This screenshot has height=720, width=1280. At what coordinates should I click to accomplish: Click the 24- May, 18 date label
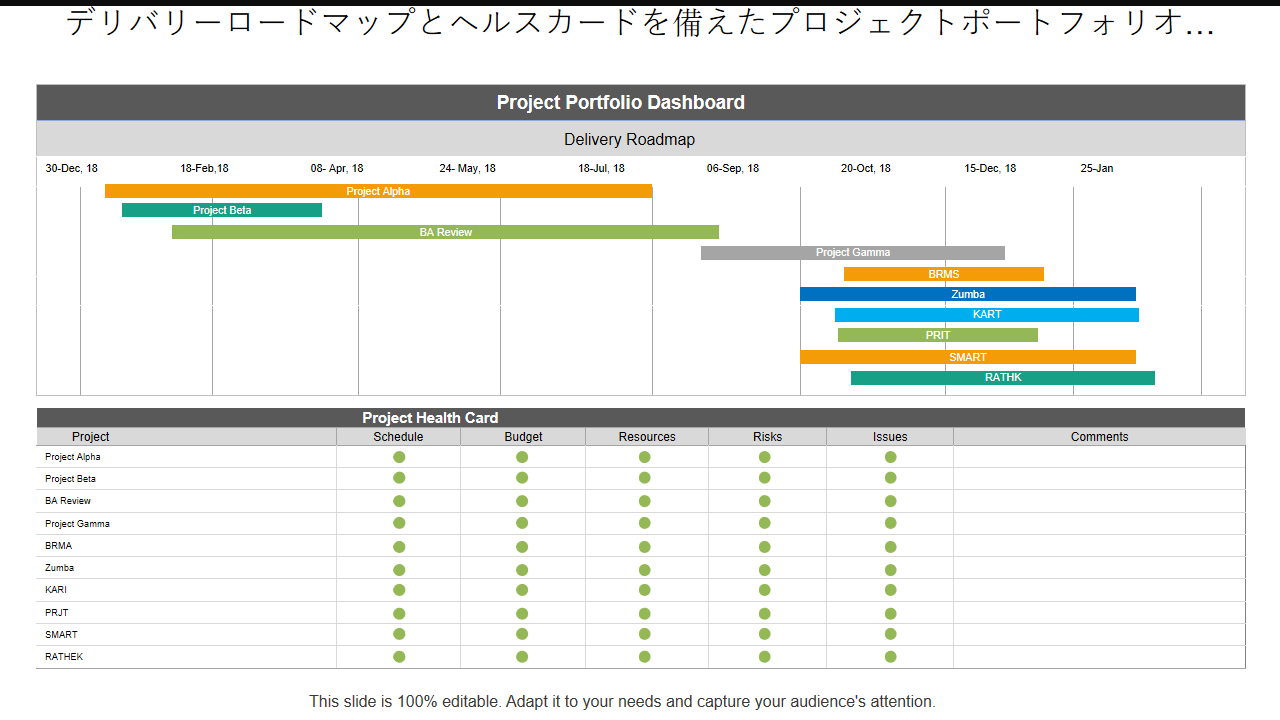tap(468, 168)
